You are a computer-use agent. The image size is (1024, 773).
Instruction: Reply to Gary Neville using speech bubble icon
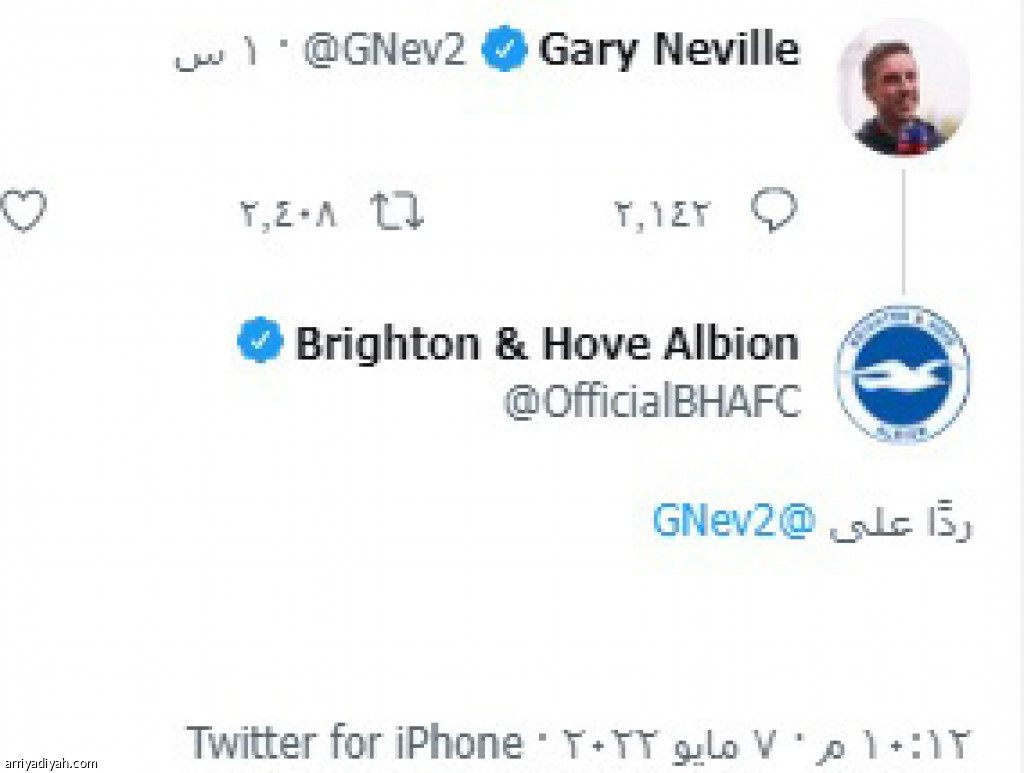pos(774,210)
